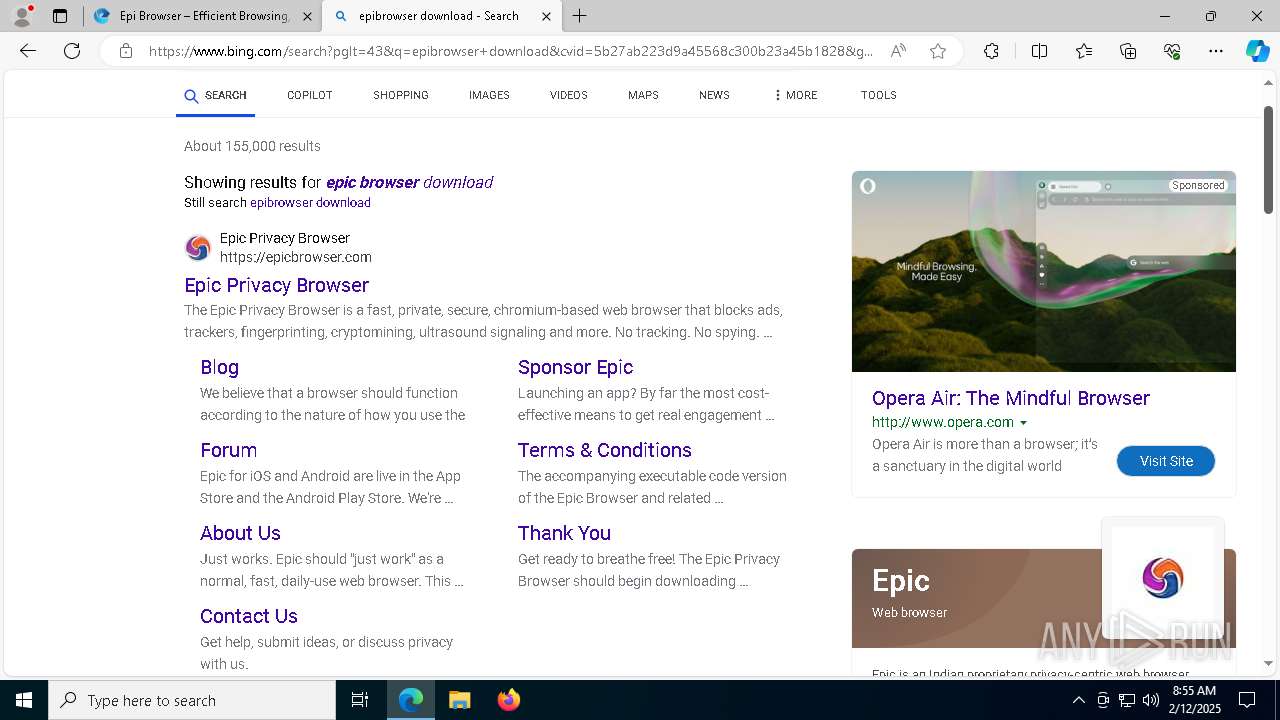Switch to the Epi Browser tab

point(202,16)
